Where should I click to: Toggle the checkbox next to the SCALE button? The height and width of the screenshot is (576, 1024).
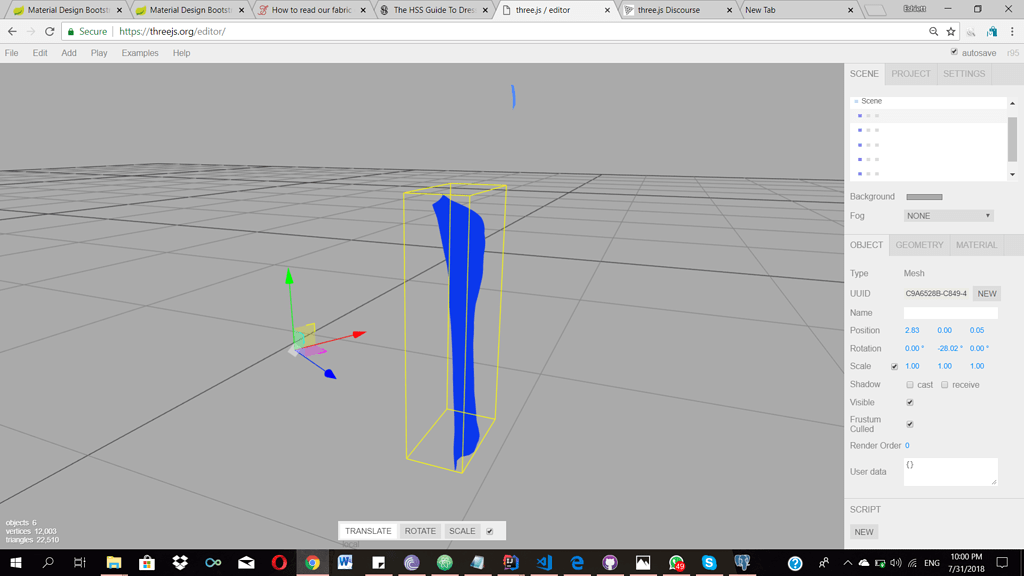tap(489, 530)
